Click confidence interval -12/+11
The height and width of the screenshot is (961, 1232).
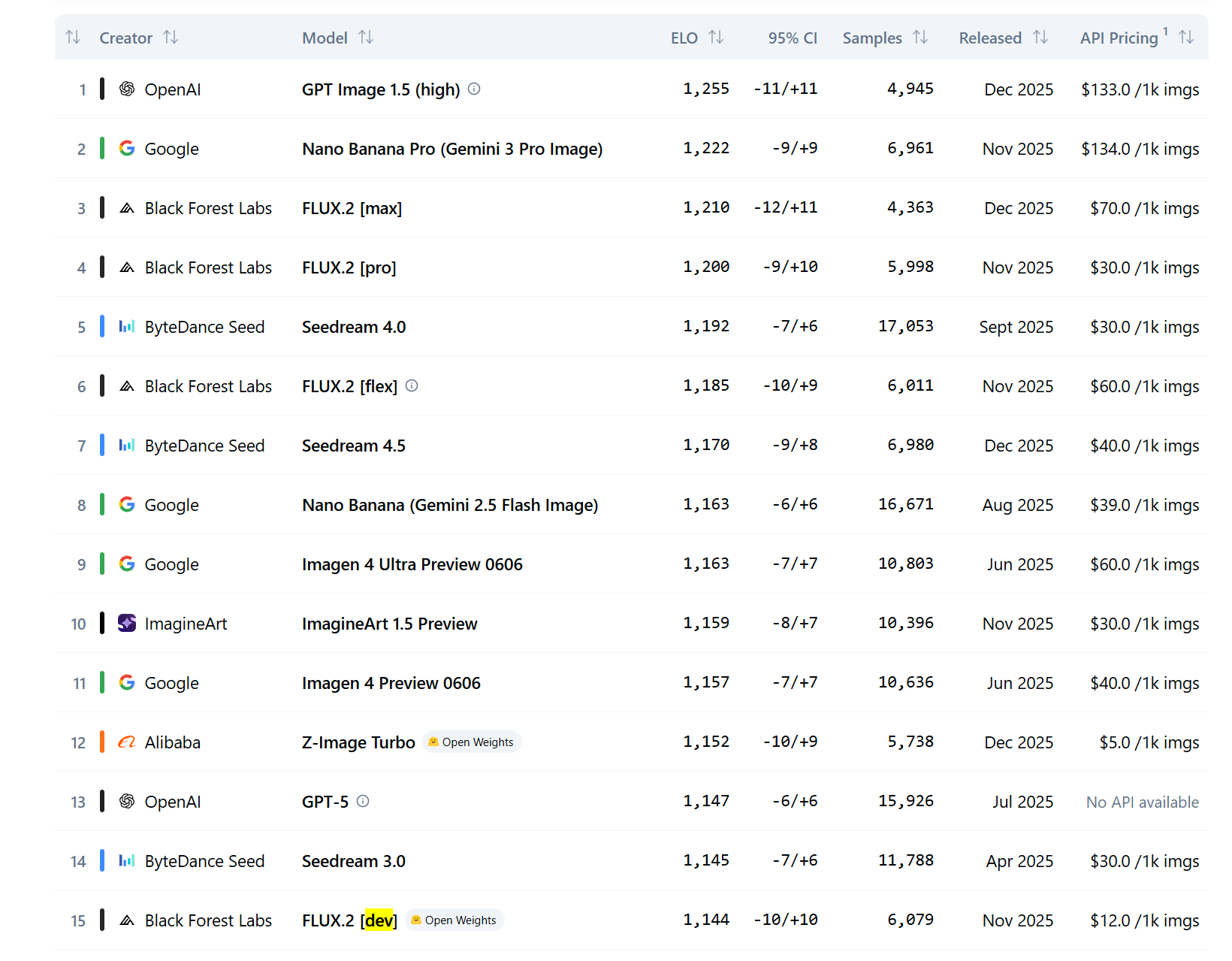click(786, 207)
